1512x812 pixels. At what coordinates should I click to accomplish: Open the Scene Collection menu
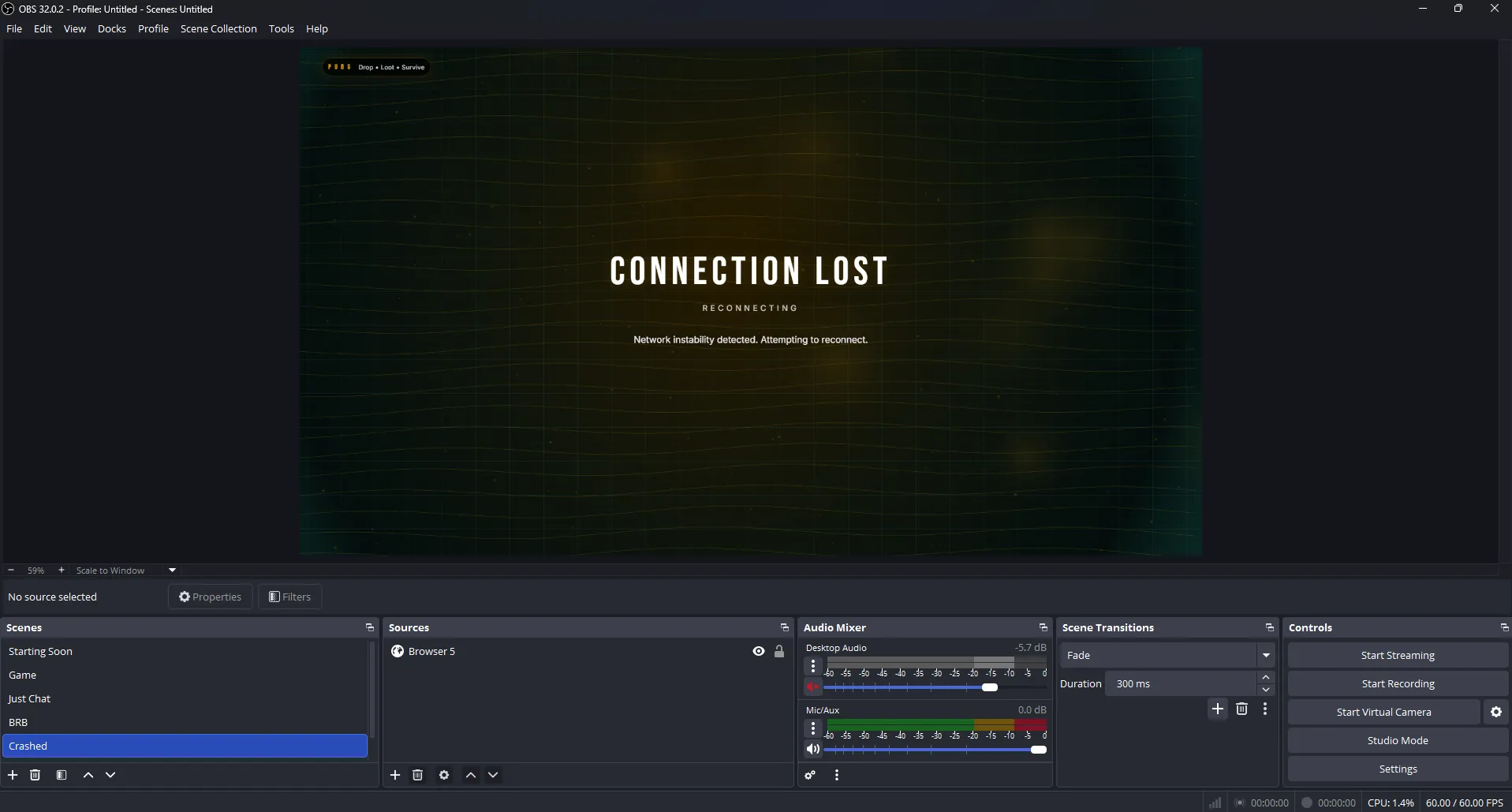(218, 28)
